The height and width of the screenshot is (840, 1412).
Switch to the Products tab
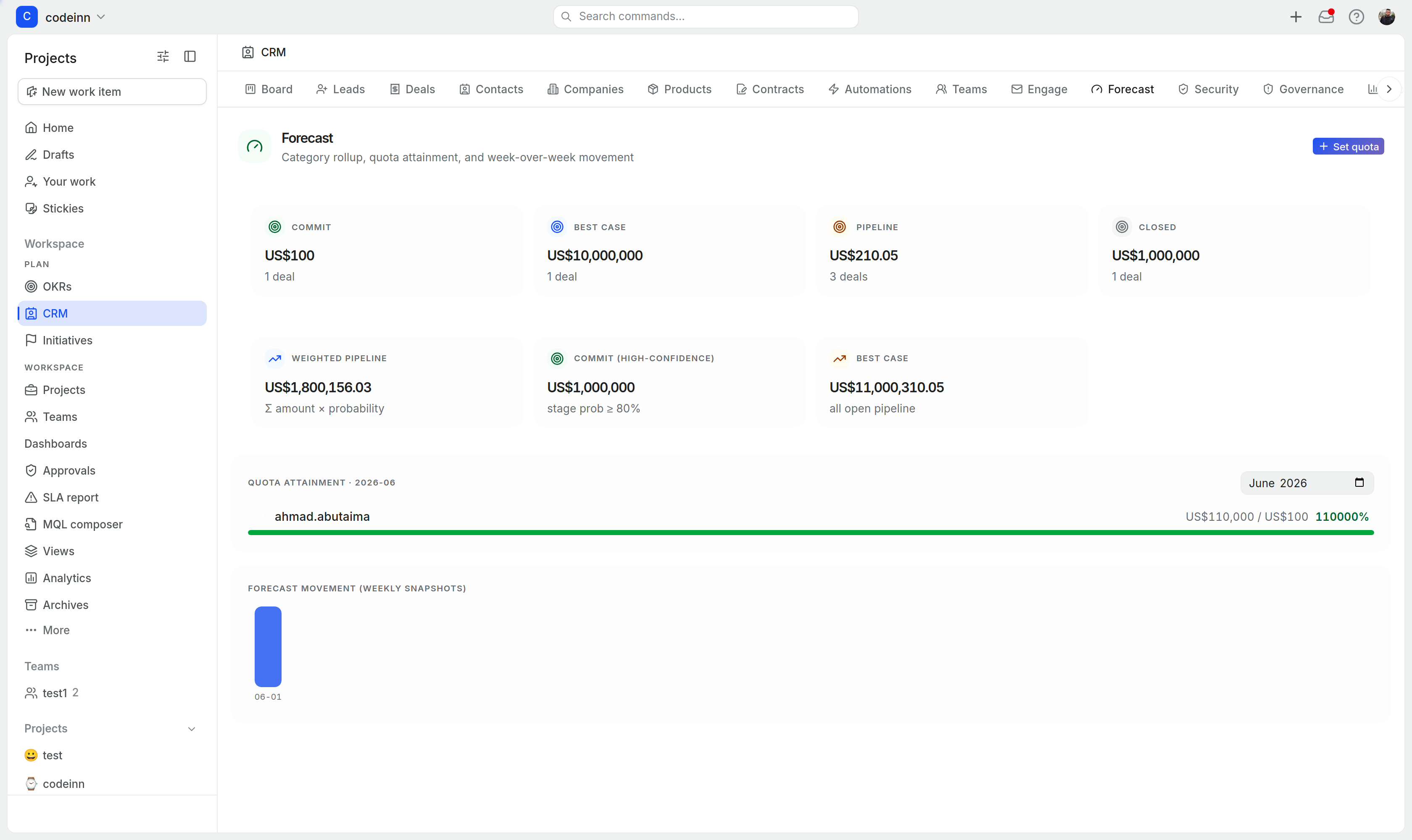[x=679, y=89]
